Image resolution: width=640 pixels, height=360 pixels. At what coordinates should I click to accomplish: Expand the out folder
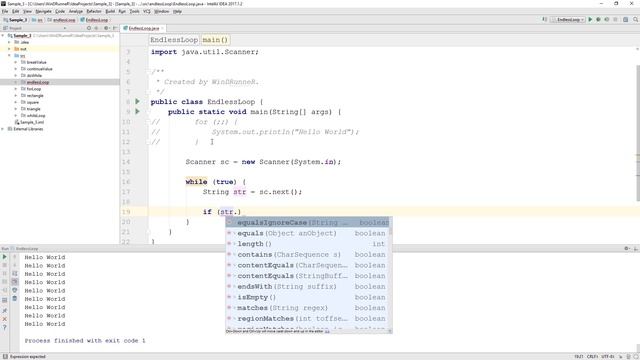click(x=9, y=49)
